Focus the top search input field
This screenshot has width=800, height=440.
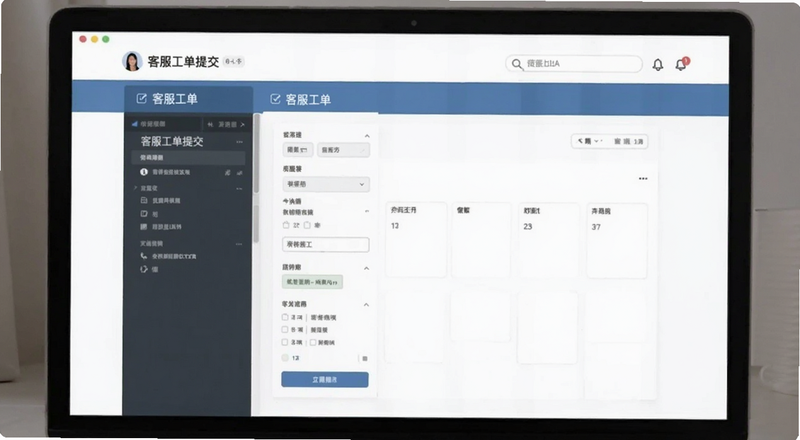coord(574,64)
